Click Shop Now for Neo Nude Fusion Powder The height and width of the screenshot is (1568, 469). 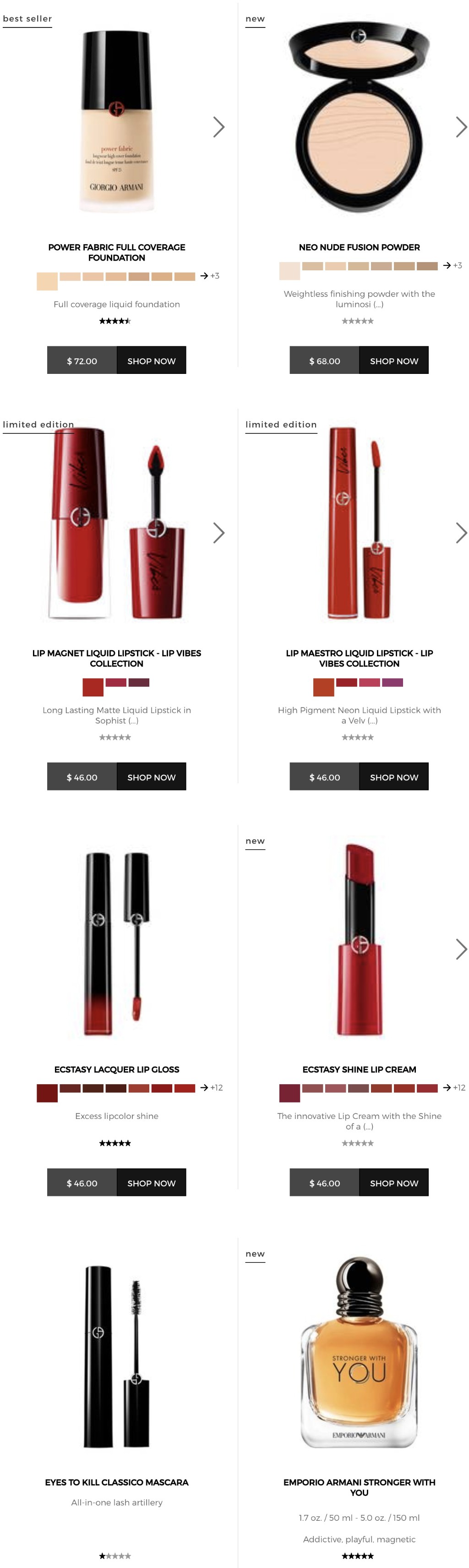pyautogui.click(x=393, y=360)
